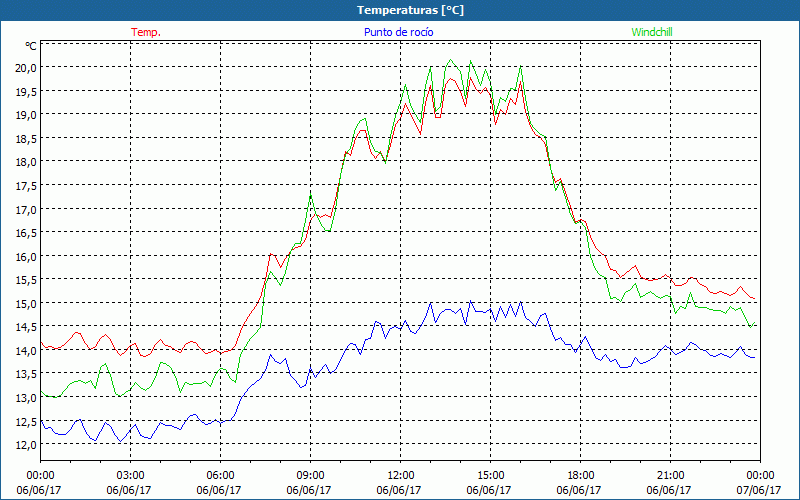Click the 20,0 y-axis value

26,68
